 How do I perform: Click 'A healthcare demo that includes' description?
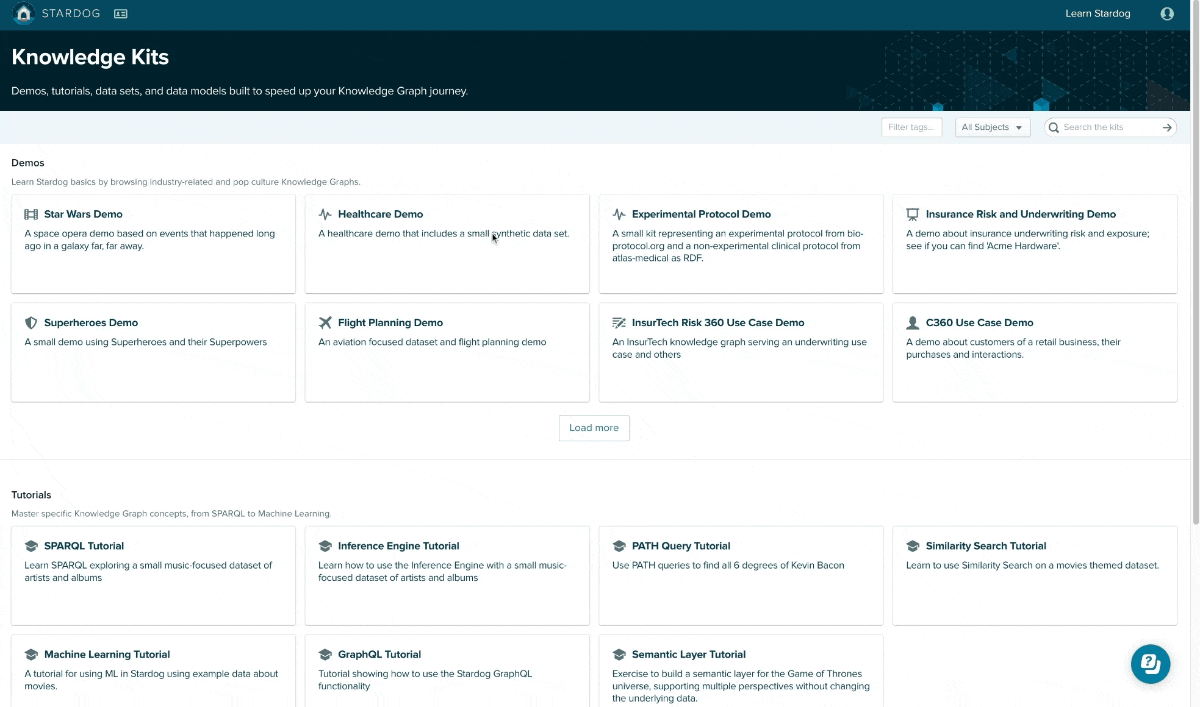(443, 234)
